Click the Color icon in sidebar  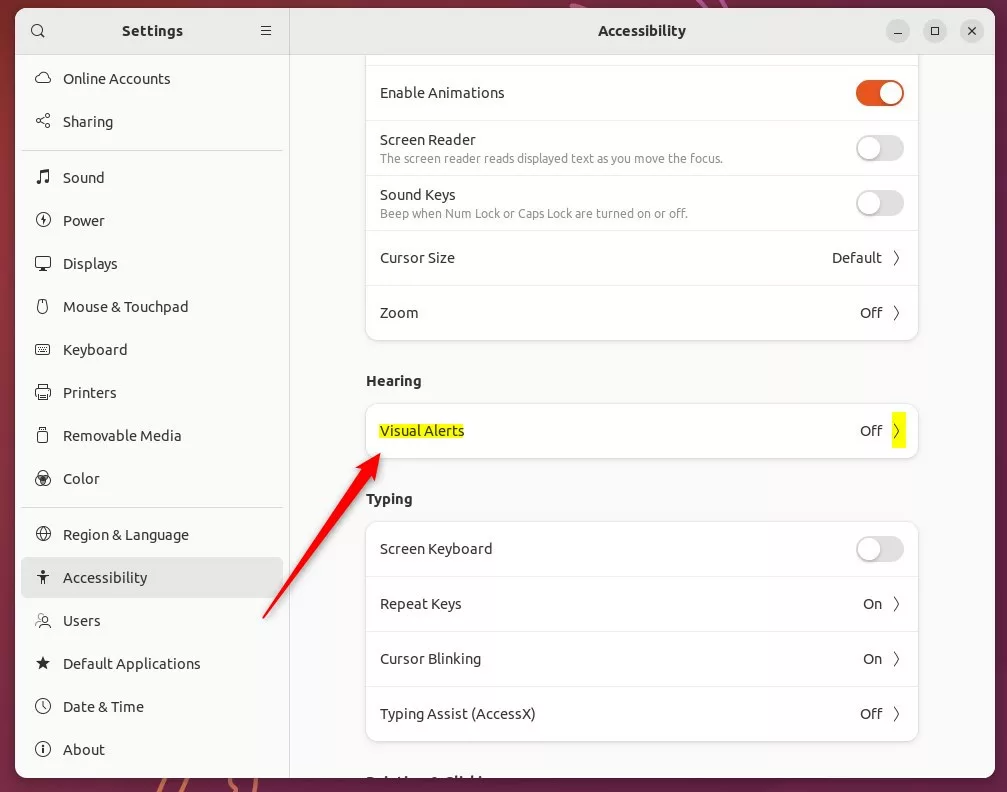point(43,479)
